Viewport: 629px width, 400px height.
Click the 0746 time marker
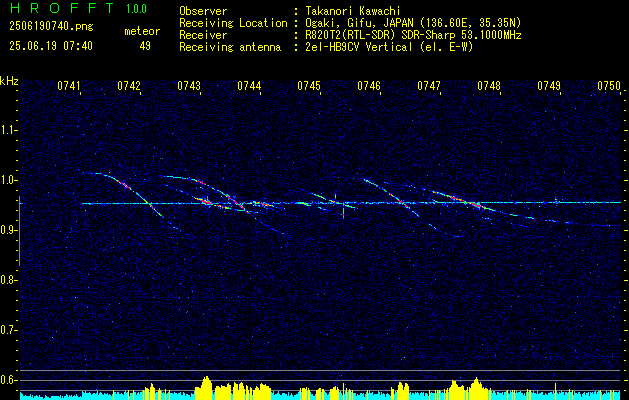(369, 86)
